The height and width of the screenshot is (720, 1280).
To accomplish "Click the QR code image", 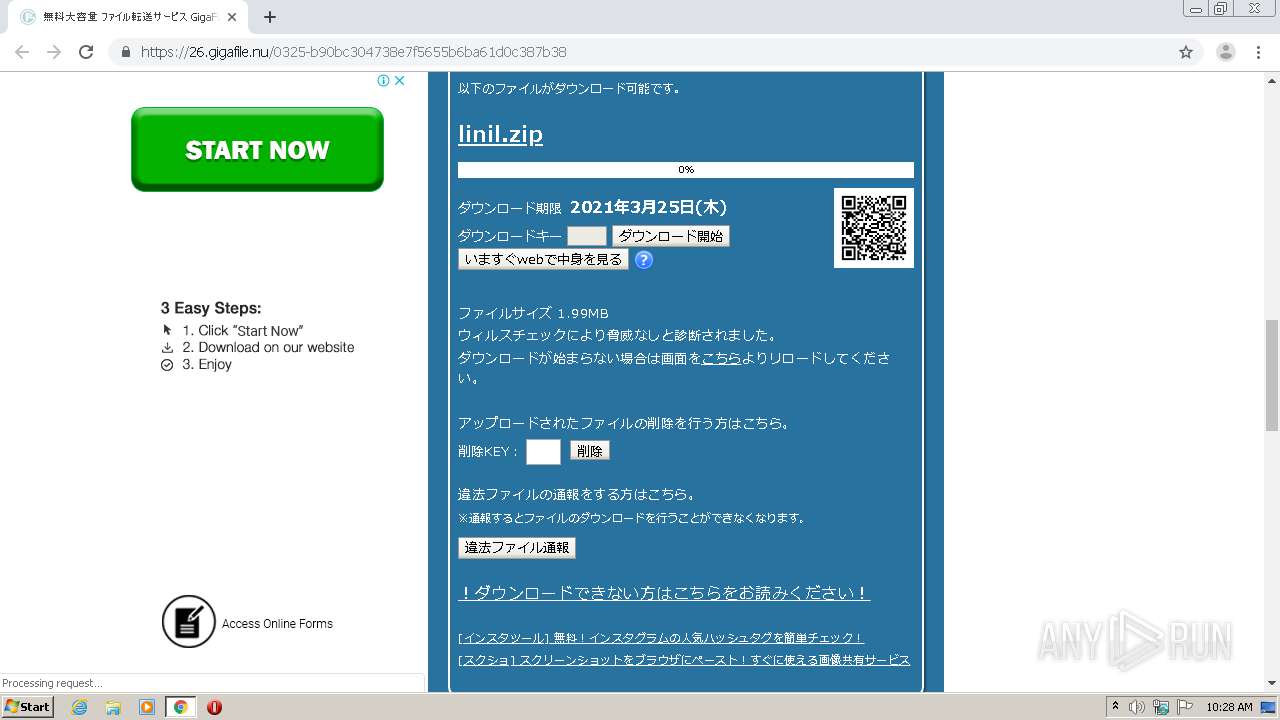I will pos(874,228).
